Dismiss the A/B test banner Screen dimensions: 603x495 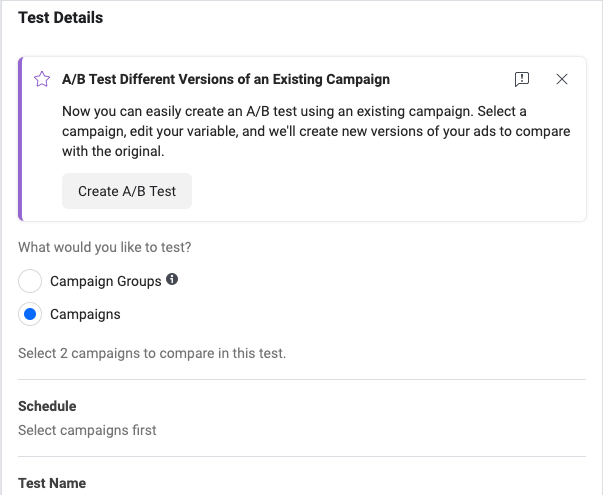[561, 79]
